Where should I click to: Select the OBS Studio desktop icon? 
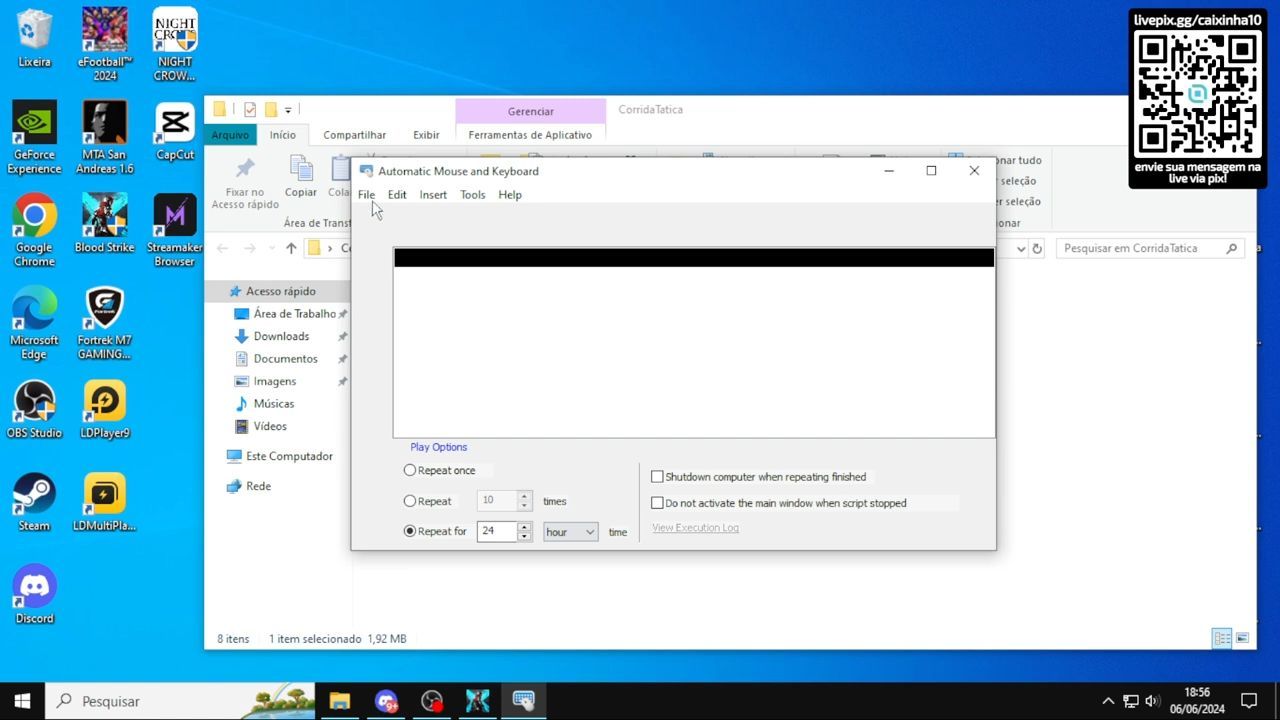[34, 410]
